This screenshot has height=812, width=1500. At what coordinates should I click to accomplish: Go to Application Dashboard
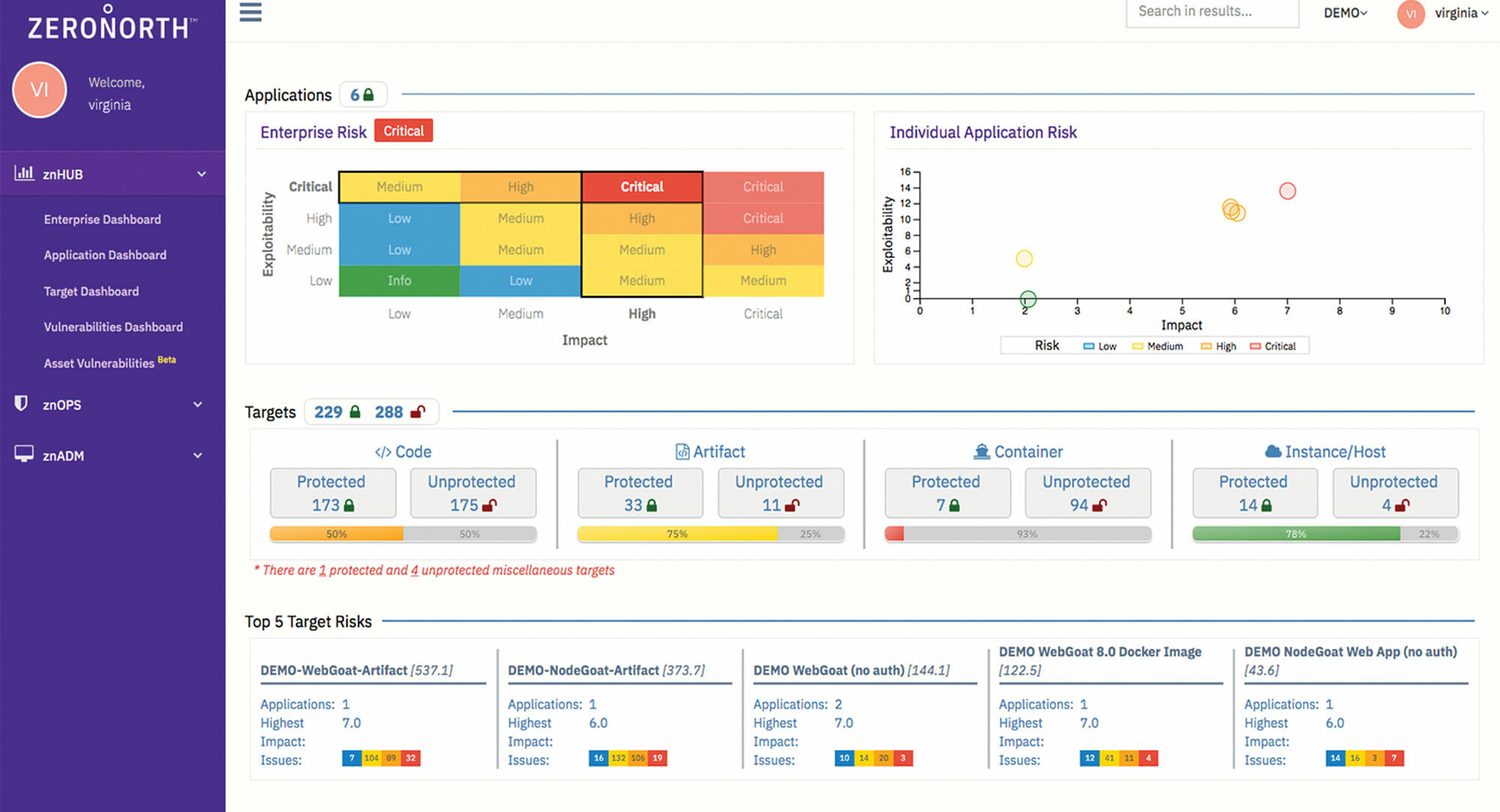click(105, 255)
